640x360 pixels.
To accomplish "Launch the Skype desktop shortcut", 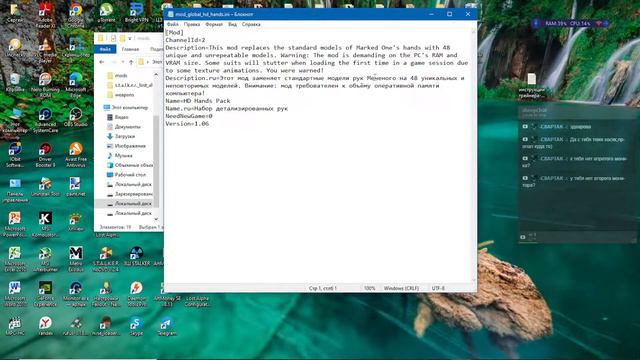I will click(x=136, y=326).
